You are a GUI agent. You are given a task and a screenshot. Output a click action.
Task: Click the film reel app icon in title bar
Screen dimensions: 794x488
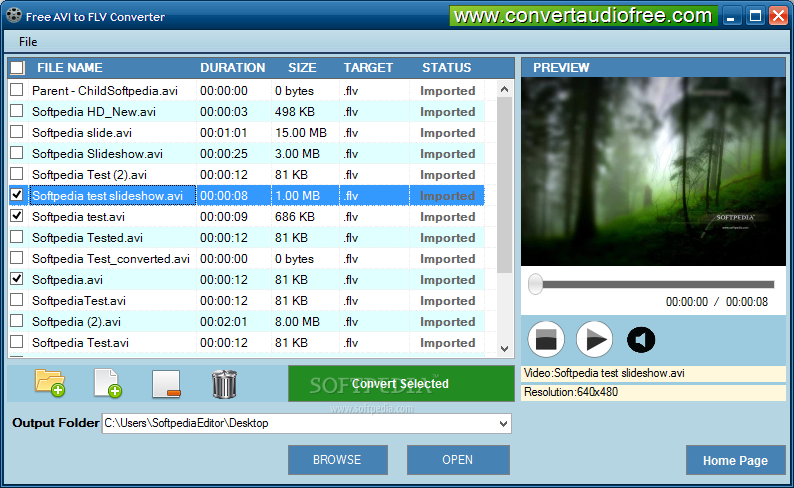coord(14,16)
